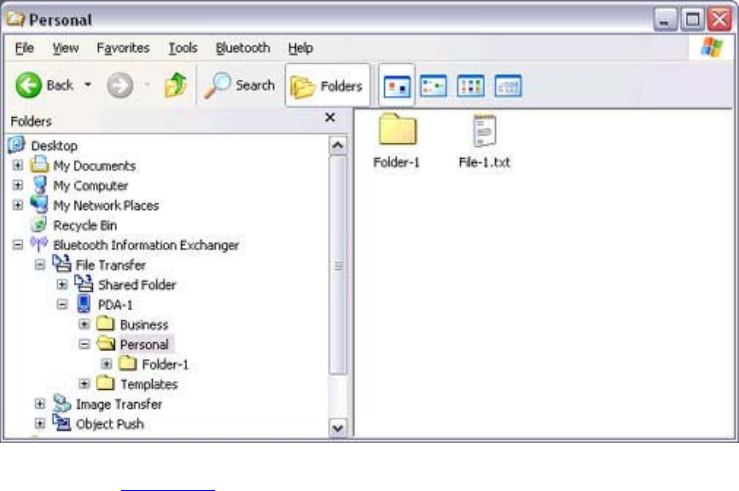Open the Search pane
Image resolution: width=739 pixels, height=491 pixels.
(239, 85)
